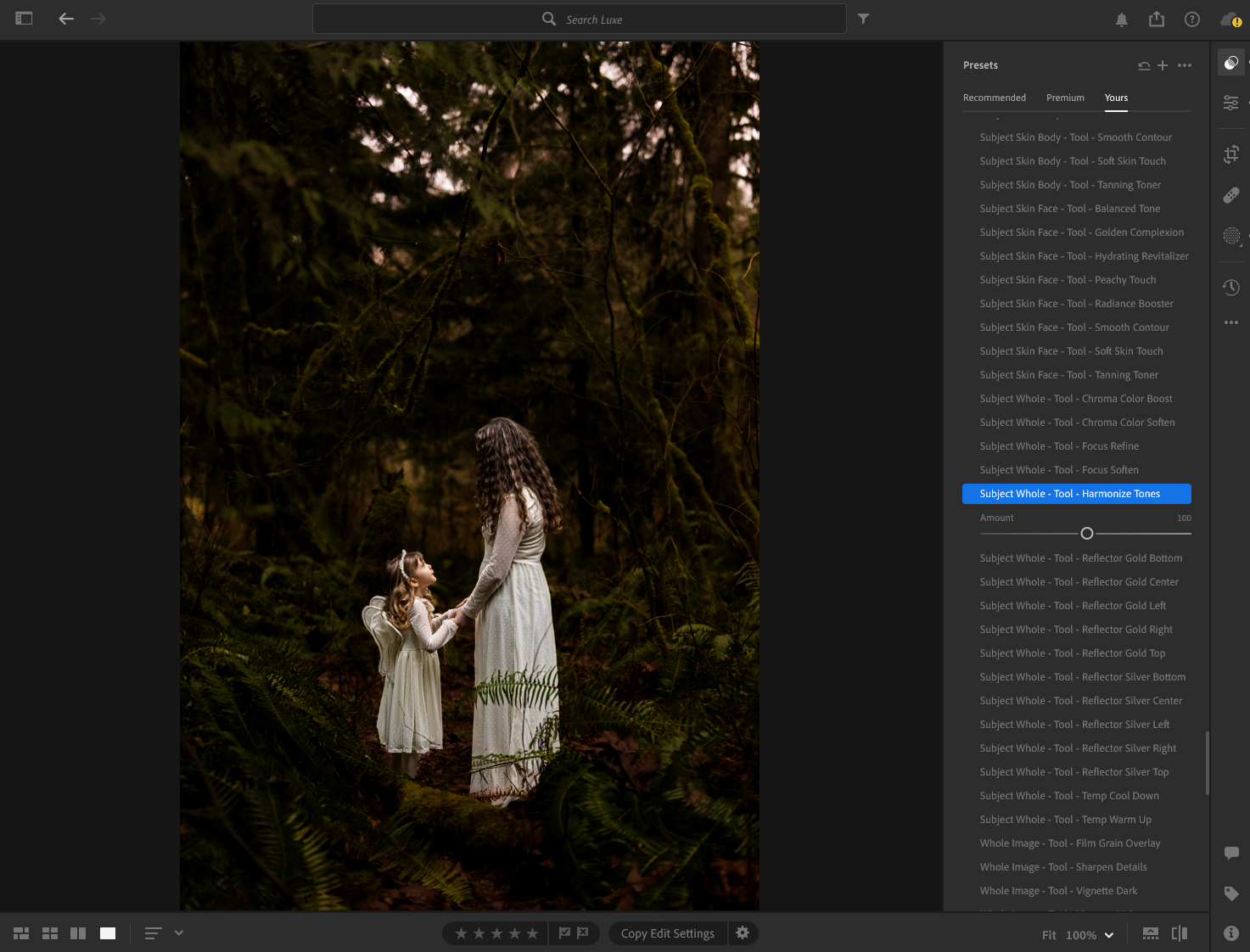Toggle show original before/after view
Screen dimensions: 1250x952
[1180, 933]
